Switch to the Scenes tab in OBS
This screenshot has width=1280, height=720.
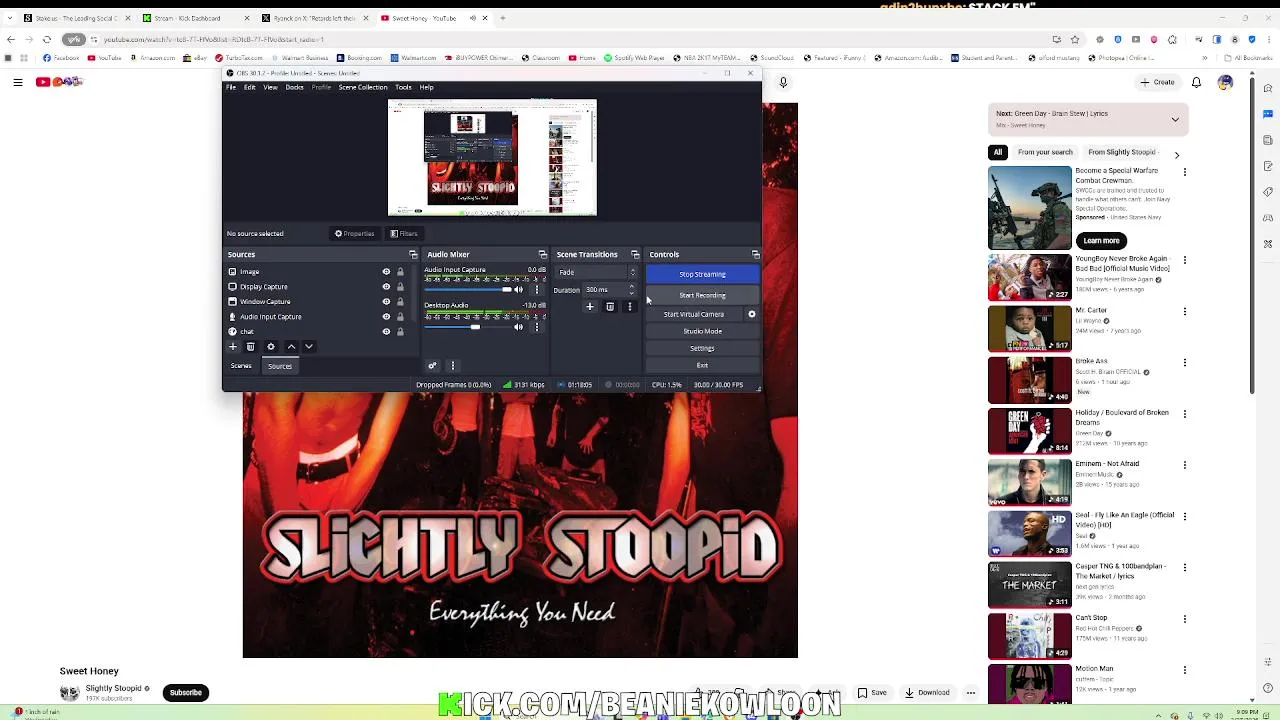click(x=241, y=366)
